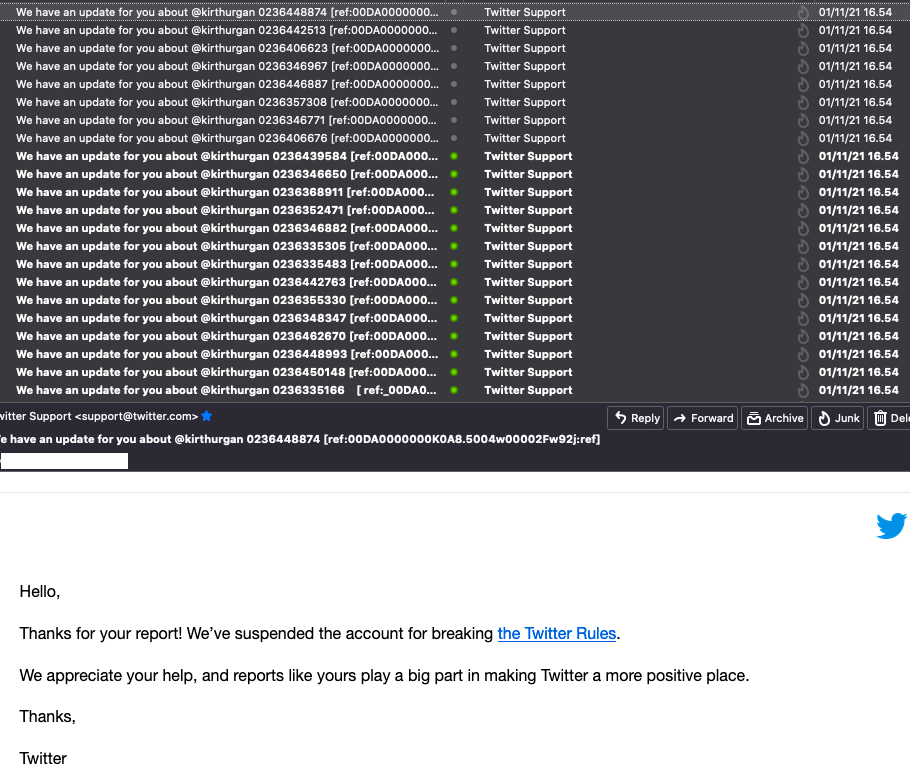Mark message 0236462670 as junk via row icon
This screenshot has height=774, width=910.
click(803, 337)
